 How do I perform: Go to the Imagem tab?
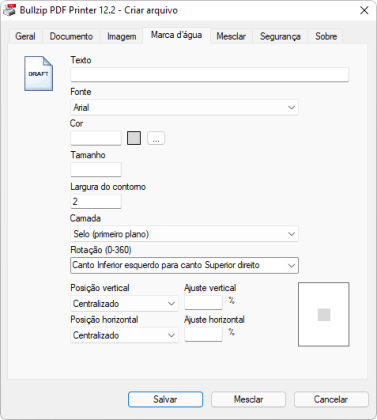(x=122, y=36)
